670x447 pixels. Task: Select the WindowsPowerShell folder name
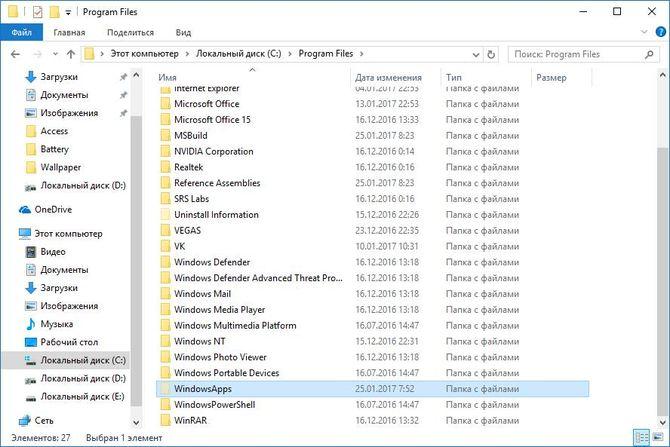pos(215,405)
